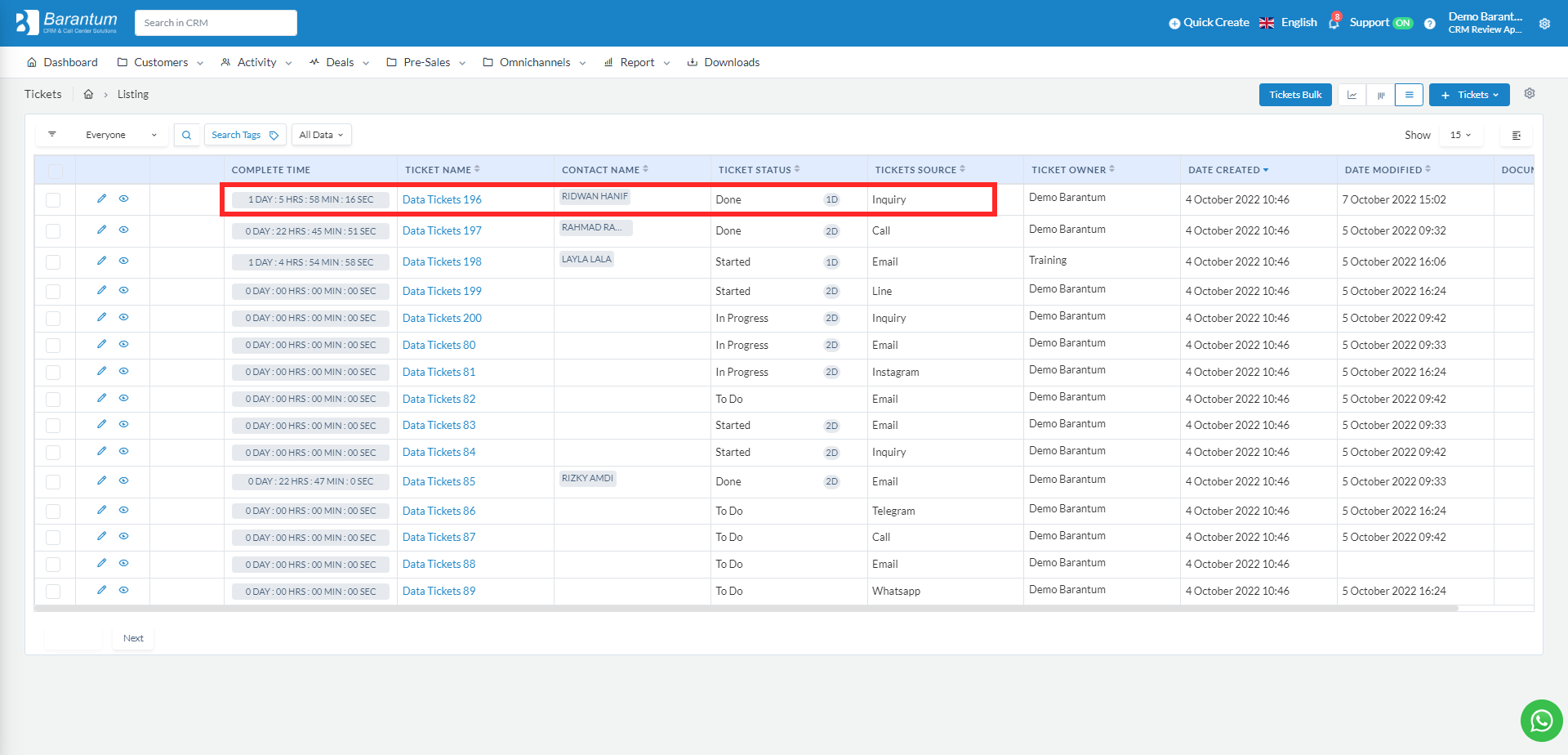Click the Next page button

(x=133, y=638)
